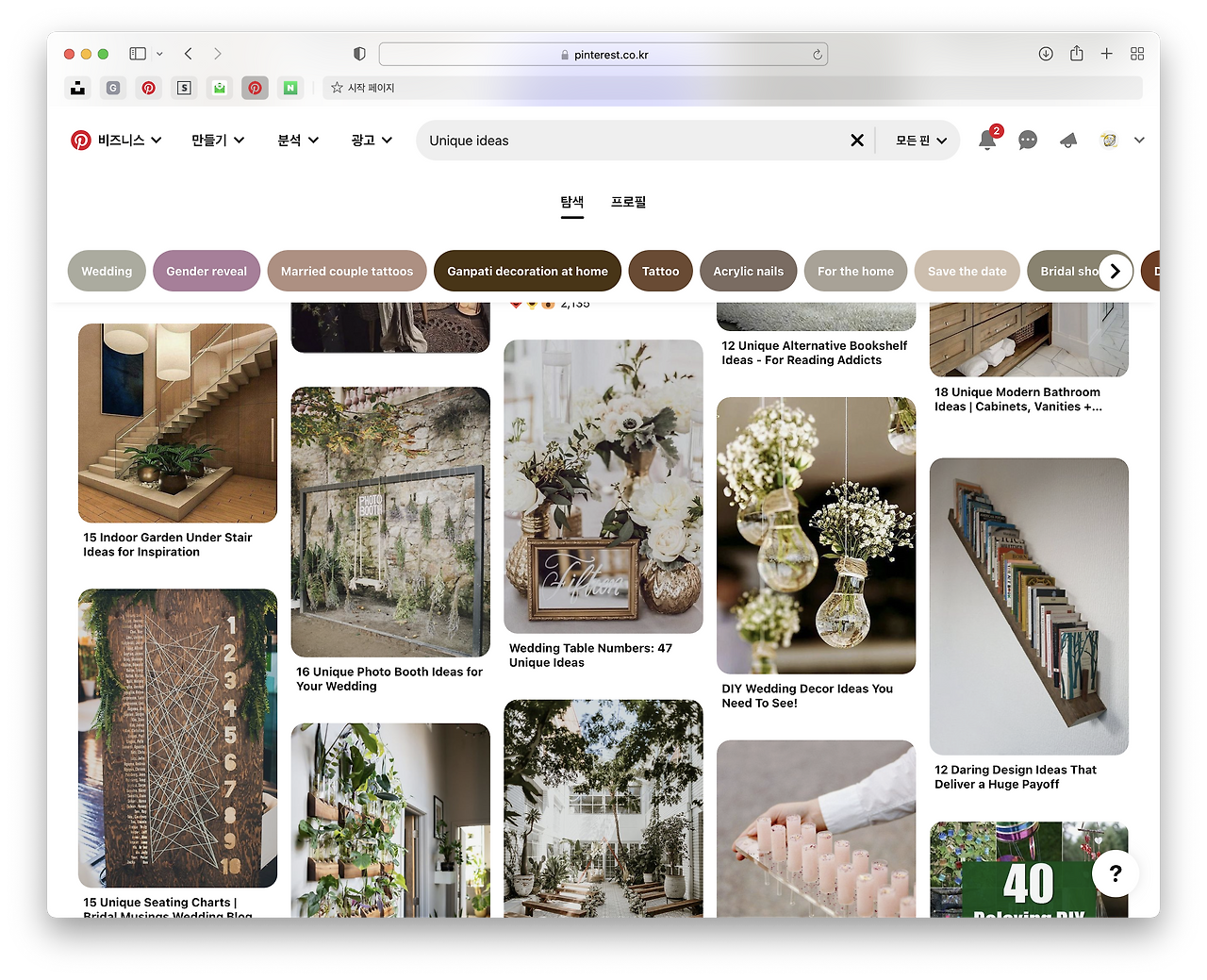This screenshot has width=1207, height=980.
Task: Switch to the 프로필 tab
Action: (x=629, y=202)
